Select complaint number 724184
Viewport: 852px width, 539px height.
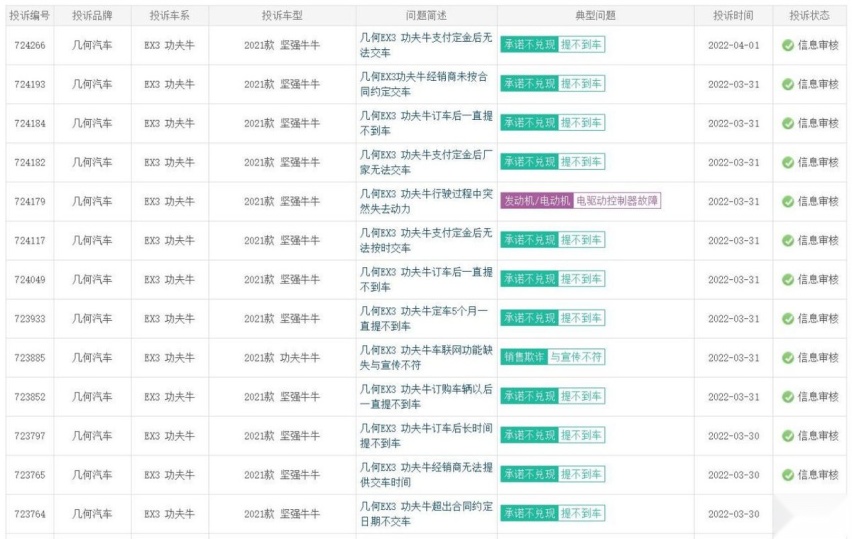pyautogui.click(x=30, y=124)
